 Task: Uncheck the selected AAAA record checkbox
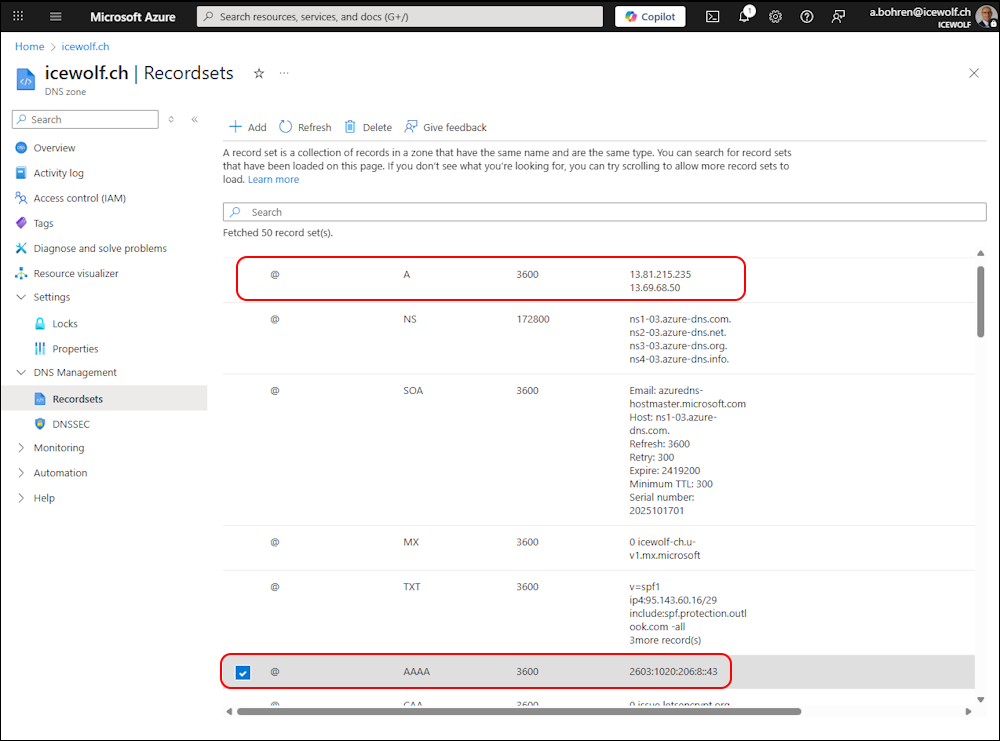click(243, 673)
